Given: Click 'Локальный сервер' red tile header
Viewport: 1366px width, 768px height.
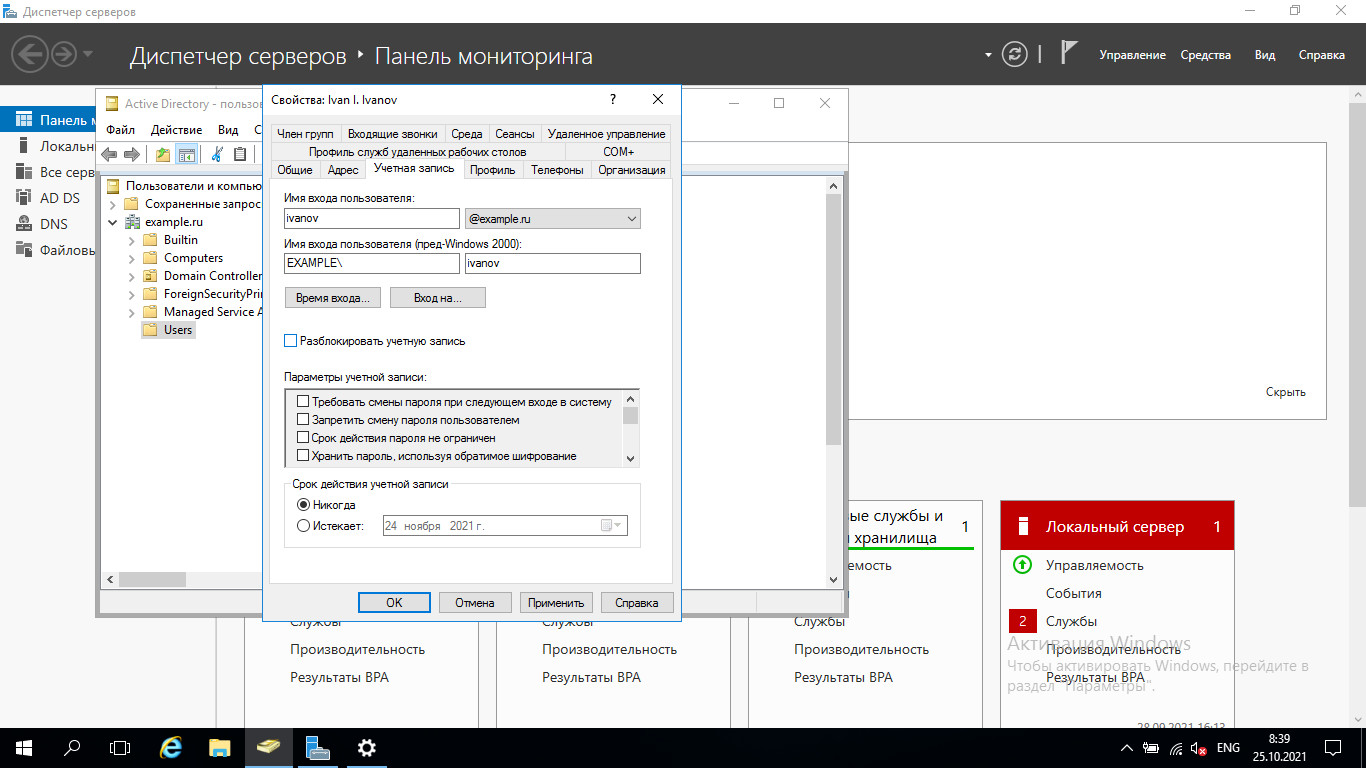Looking at the screenshot, I should tap(1117, 526).
